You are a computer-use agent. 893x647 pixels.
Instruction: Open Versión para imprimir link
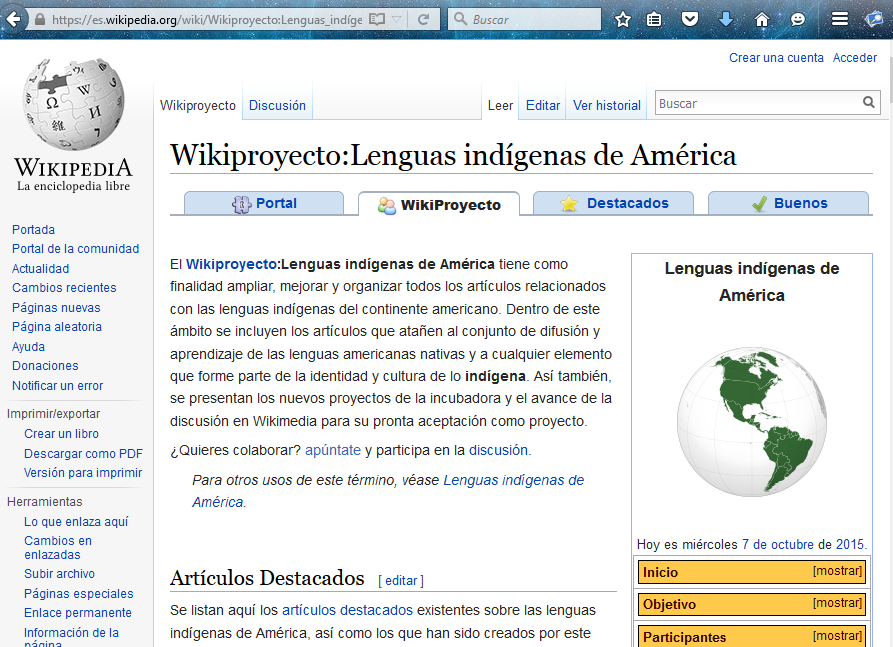83,473
